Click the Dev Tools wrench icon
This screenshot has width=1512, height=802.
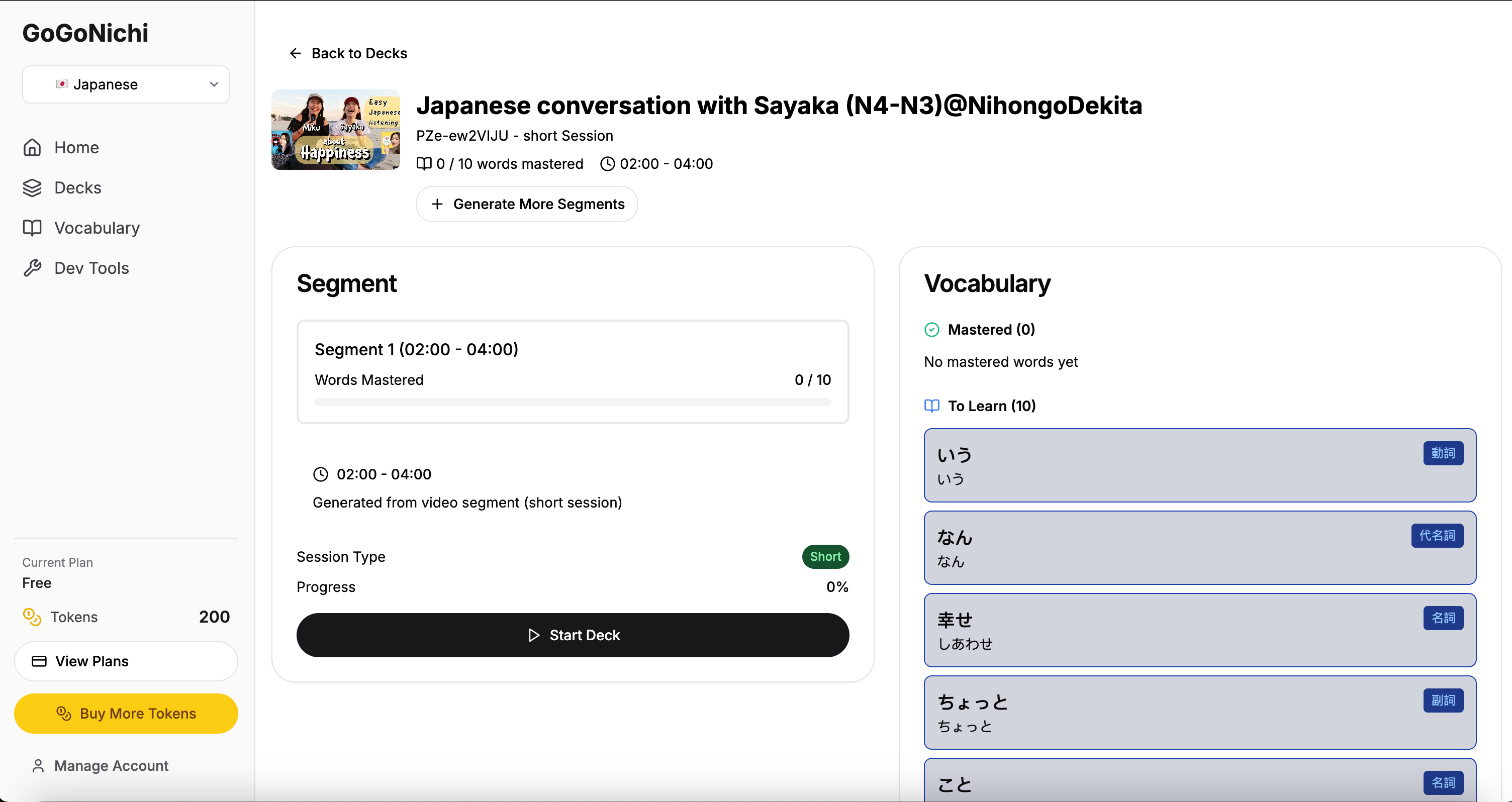coord(32,268)
